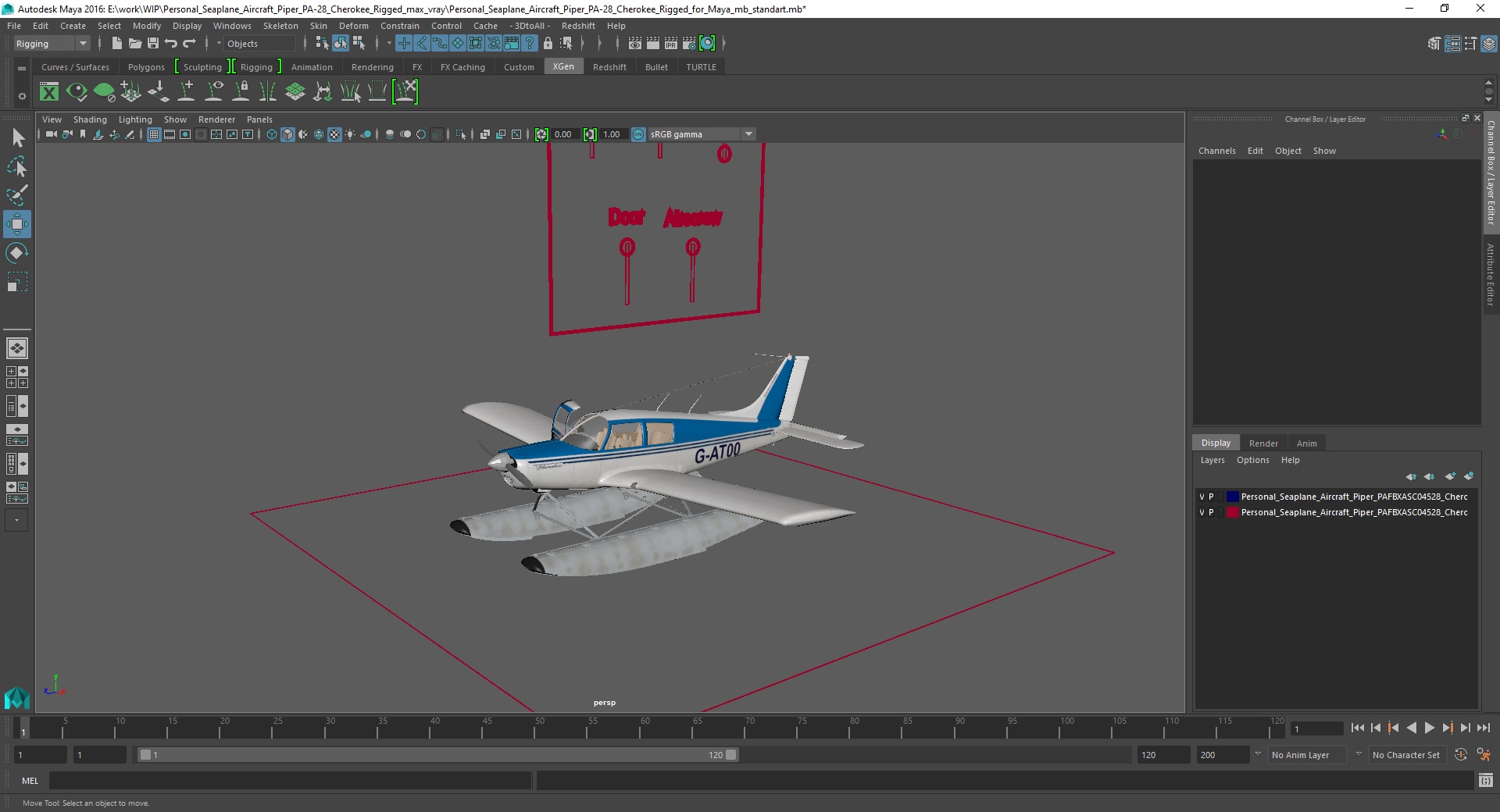
Task: Click the time range slider bar
Action: [x=437, y=755]
